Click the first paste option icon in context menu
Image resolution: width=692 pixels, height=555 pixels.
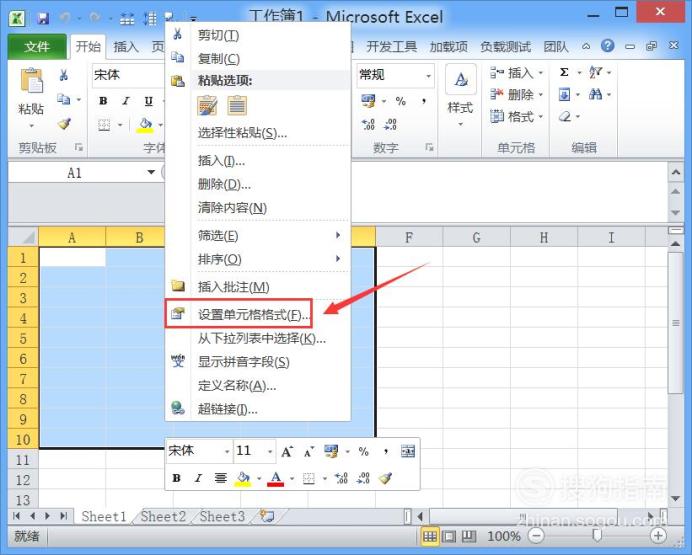[207, 105]
